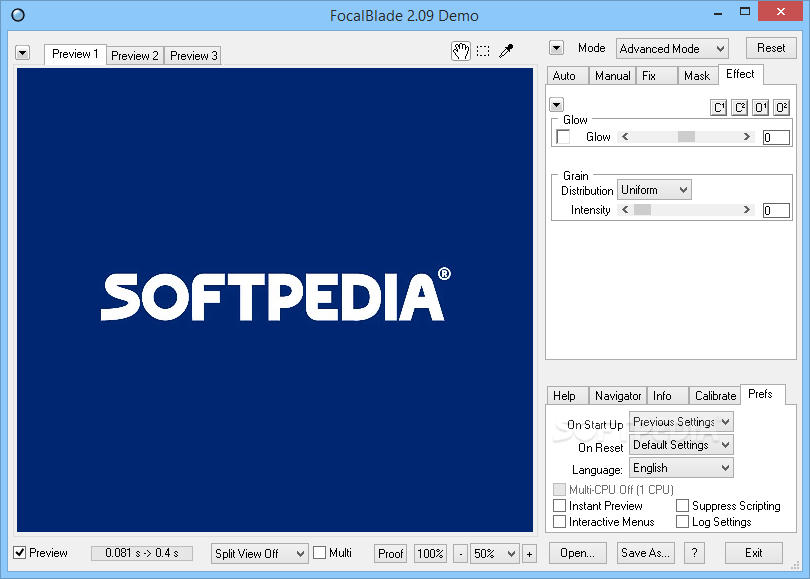810x579 pixels.
Task: Open the On Reset dropdown
Action: [x=681, y=445]
